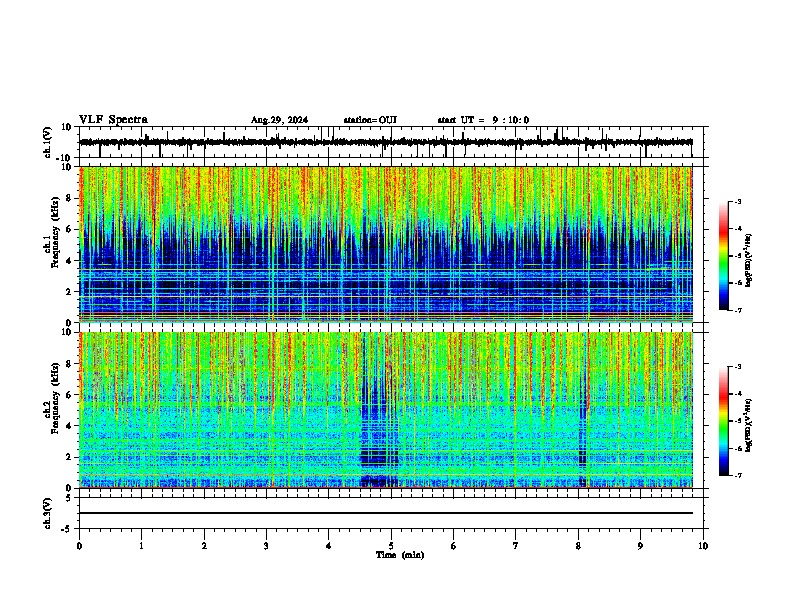Click the "10" tick label at the time axis end
This screenshot has height=612, width=792.
pyautogui.click(x=703, y=546)
